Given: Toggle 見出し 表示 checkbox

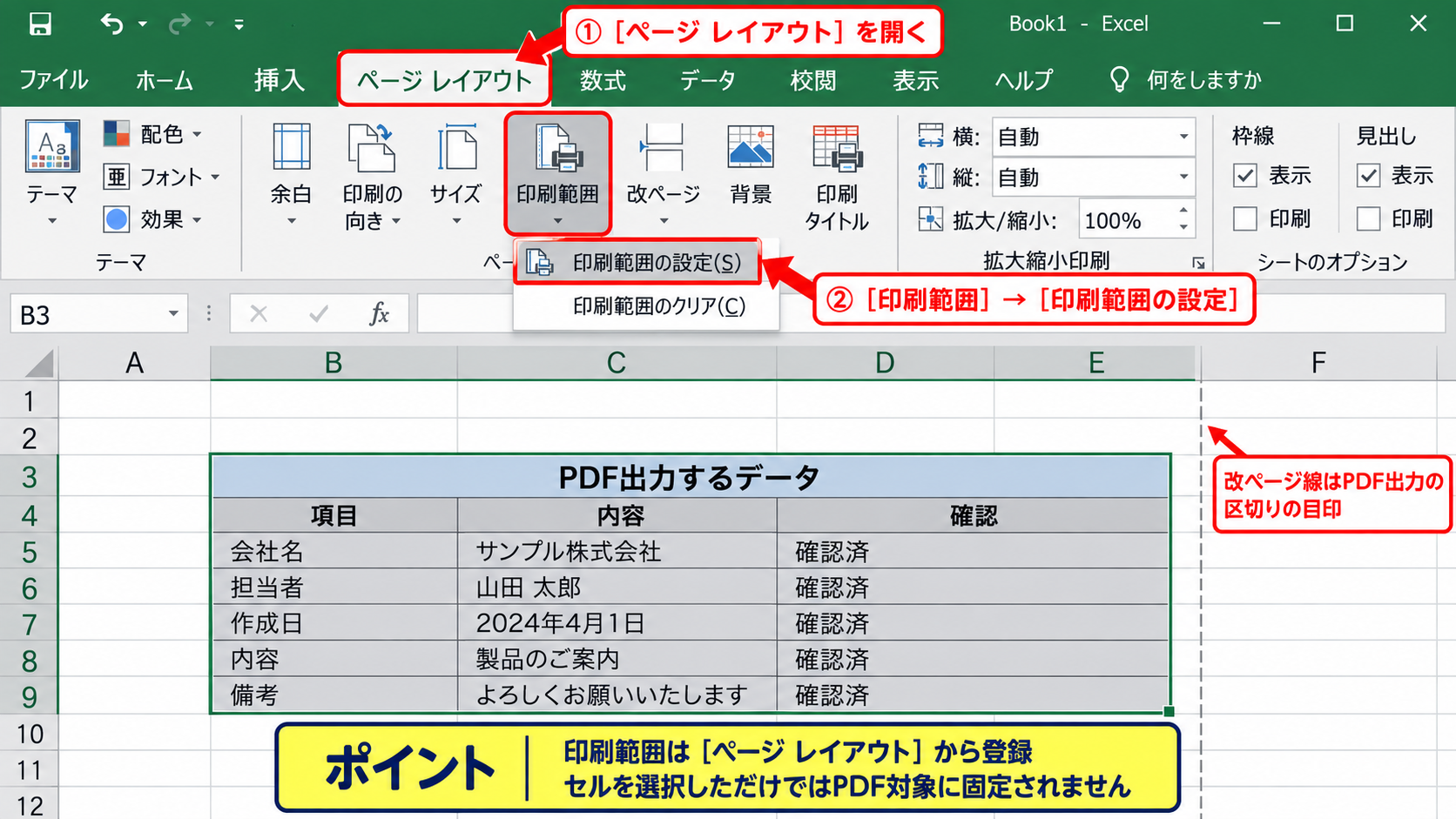Looking at the screenshot, I should pyautogui.click(x=1369, y=176).
